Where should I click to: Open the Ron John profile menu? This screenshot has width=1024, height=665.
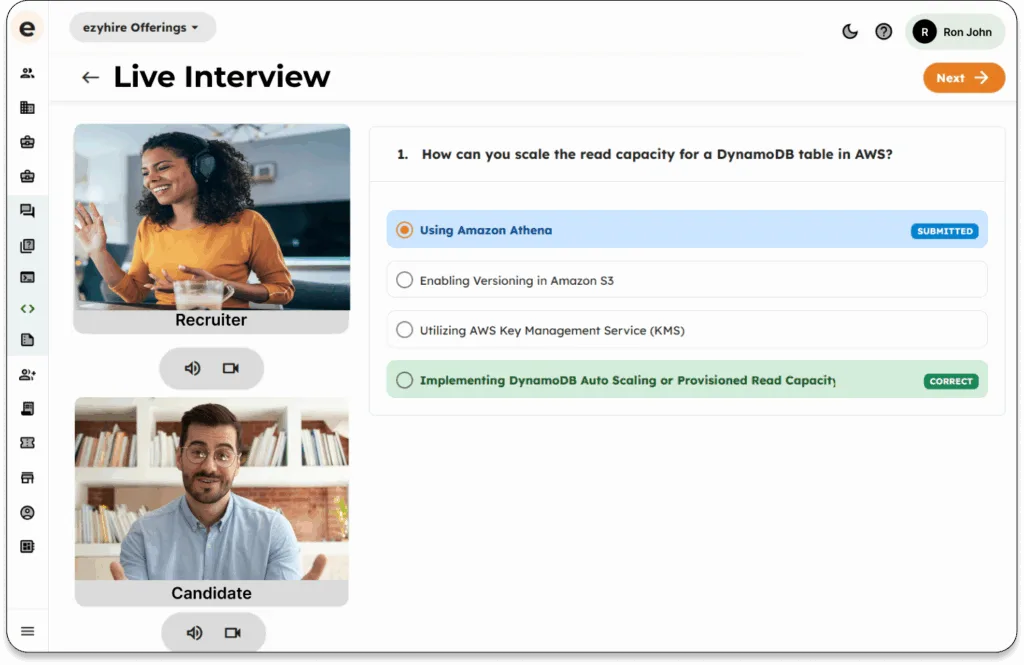954,32
